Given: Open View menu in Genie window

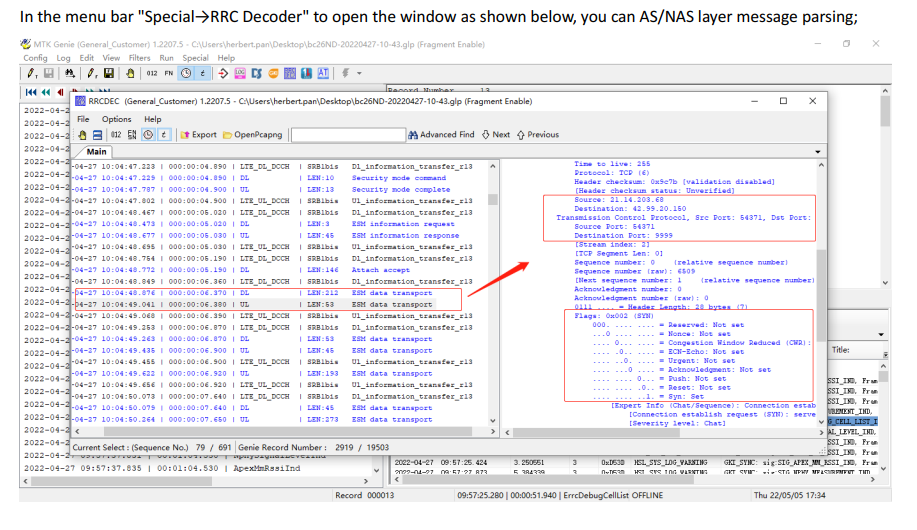Looking at the screenshot, I should pos(111,58).
